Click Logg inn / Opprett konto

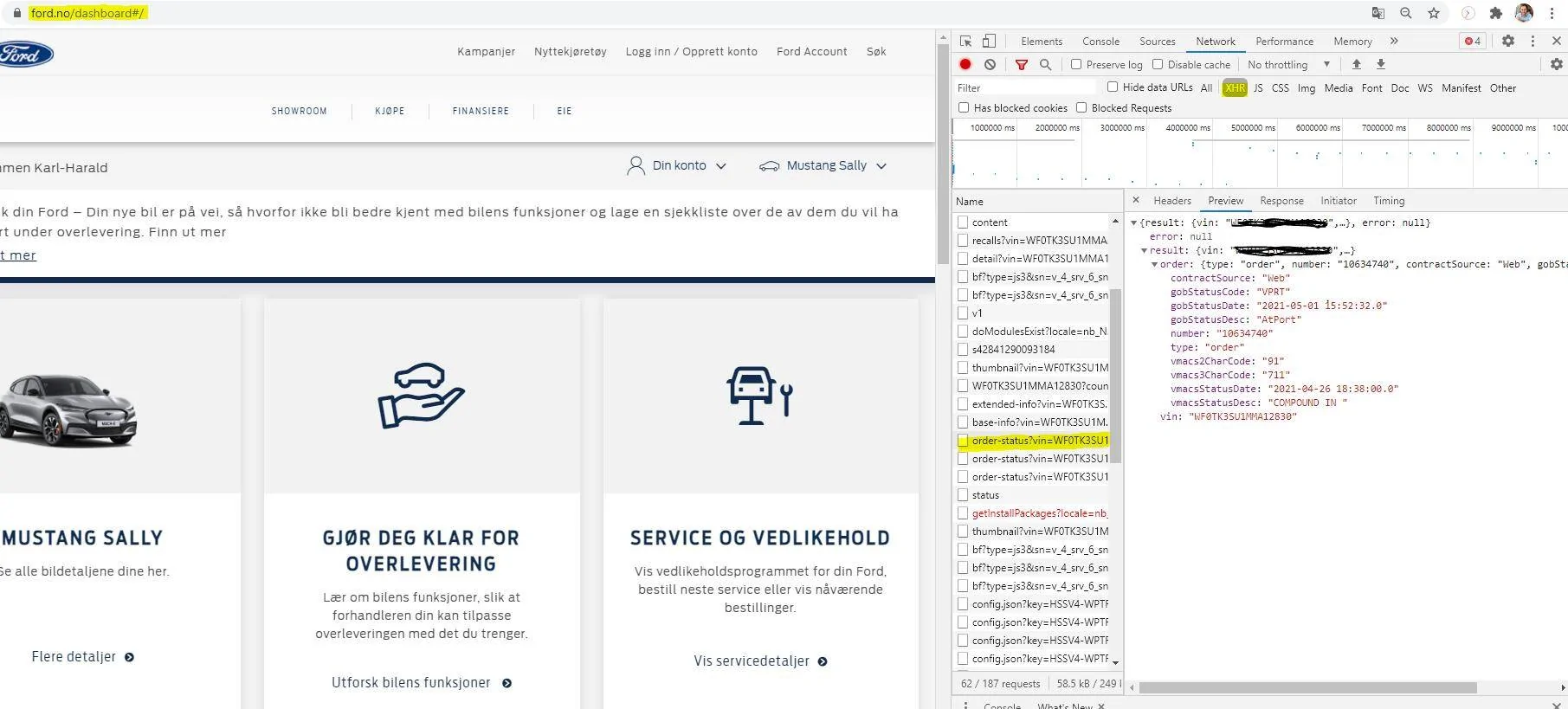click(691, 51)
